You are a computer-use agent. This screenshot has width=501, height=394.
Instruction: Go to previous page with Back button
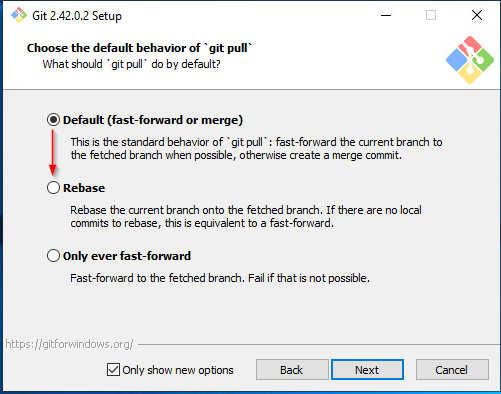point(292,370)
